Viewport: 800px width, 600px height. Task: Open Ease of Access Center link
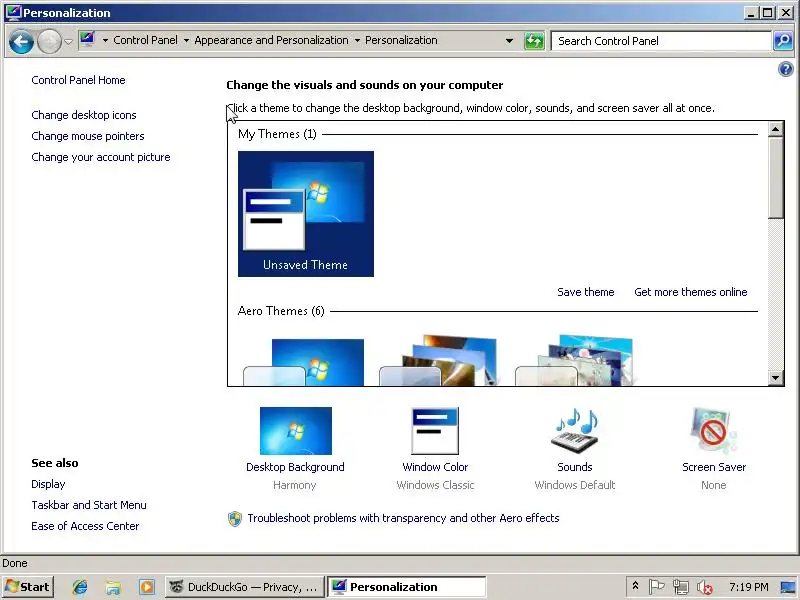[x=85, y=526]
